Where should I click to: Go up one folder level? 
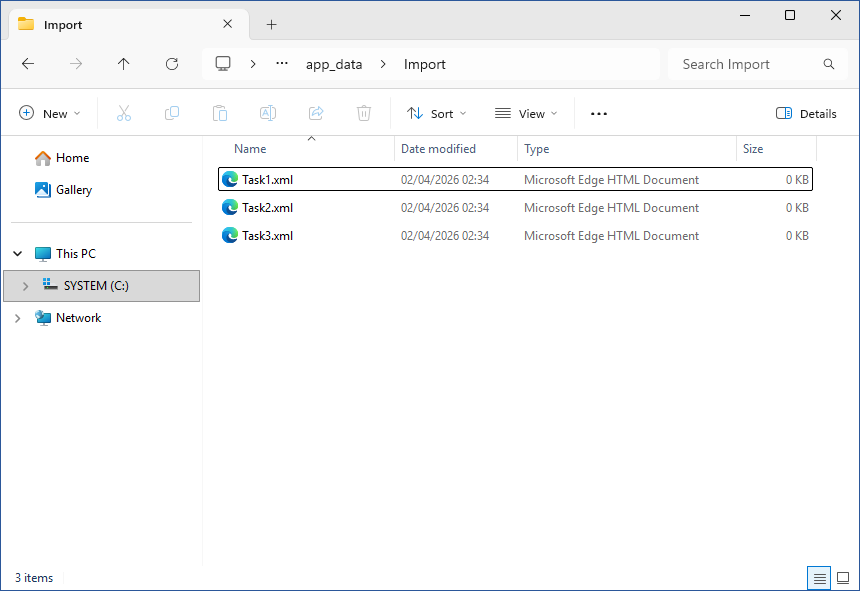coord(124,64)
